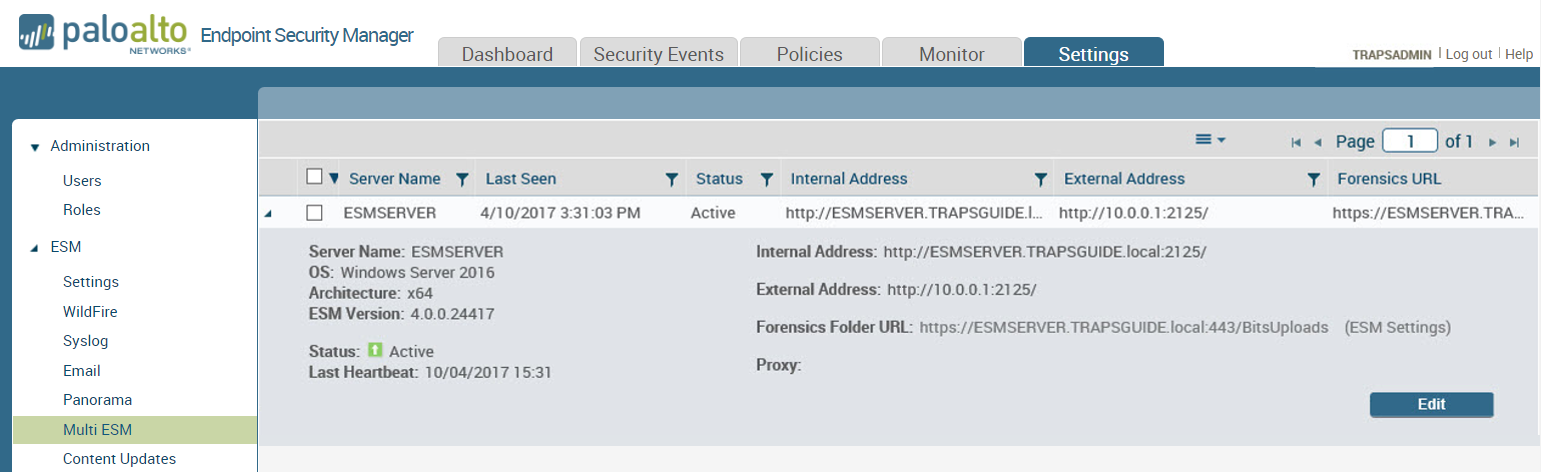Screen dimensions: 1541x472
Task: Click the page number input field
Action: click(1409, 141)
